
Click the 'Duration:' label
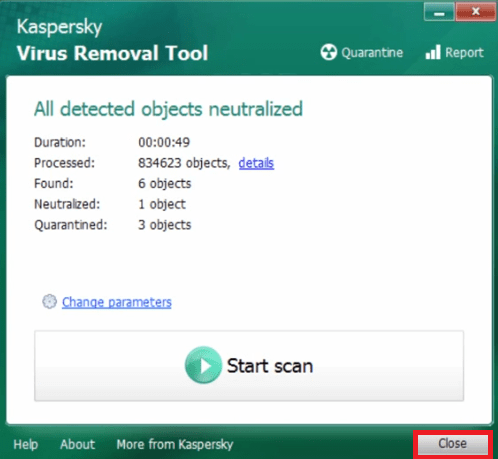tap(60, 143)
